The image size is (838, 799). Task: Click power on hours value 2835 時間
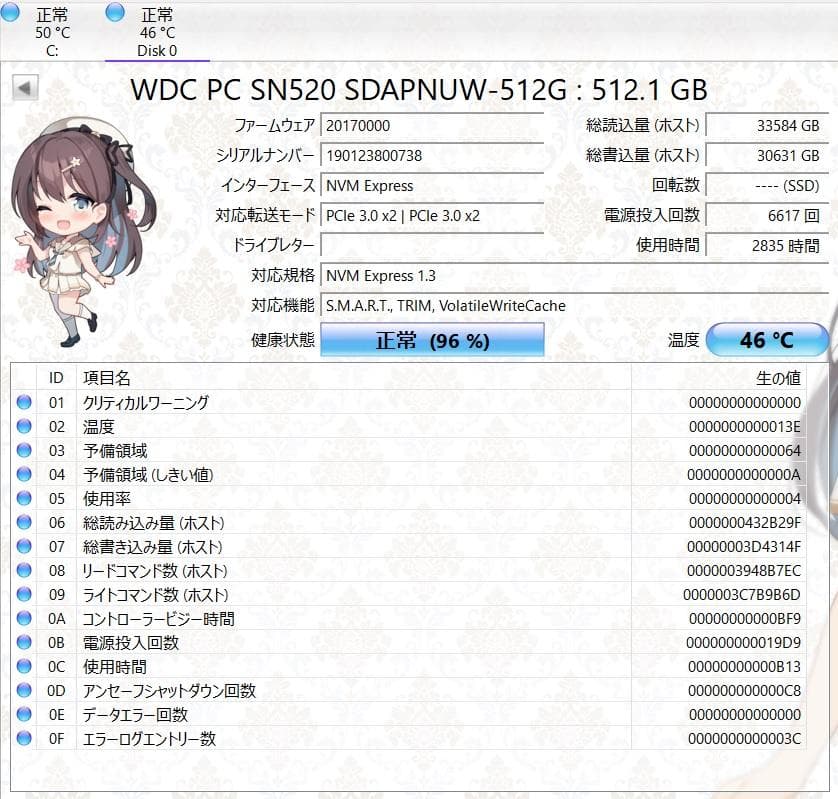(x=767, y=245)
